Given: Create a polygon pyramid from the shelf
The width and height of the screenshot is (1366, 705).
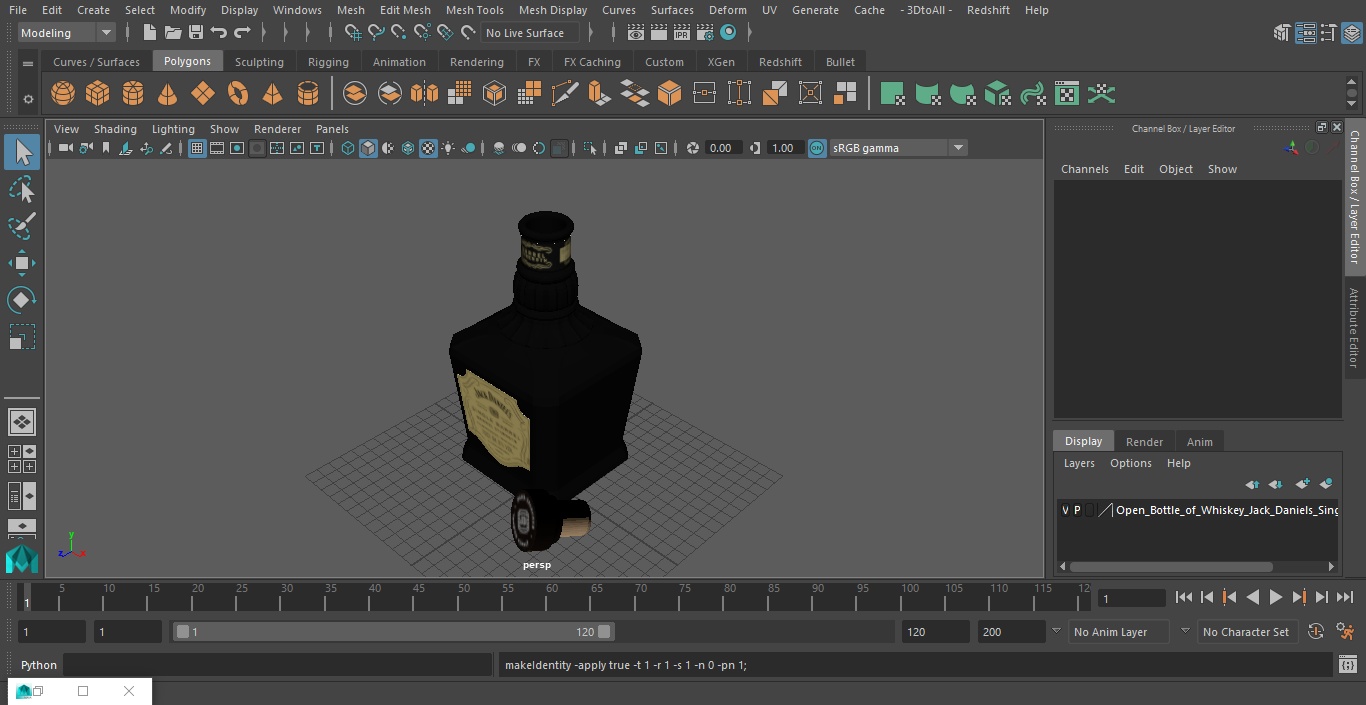Looking at the screenshot, I should pos(272,94).
